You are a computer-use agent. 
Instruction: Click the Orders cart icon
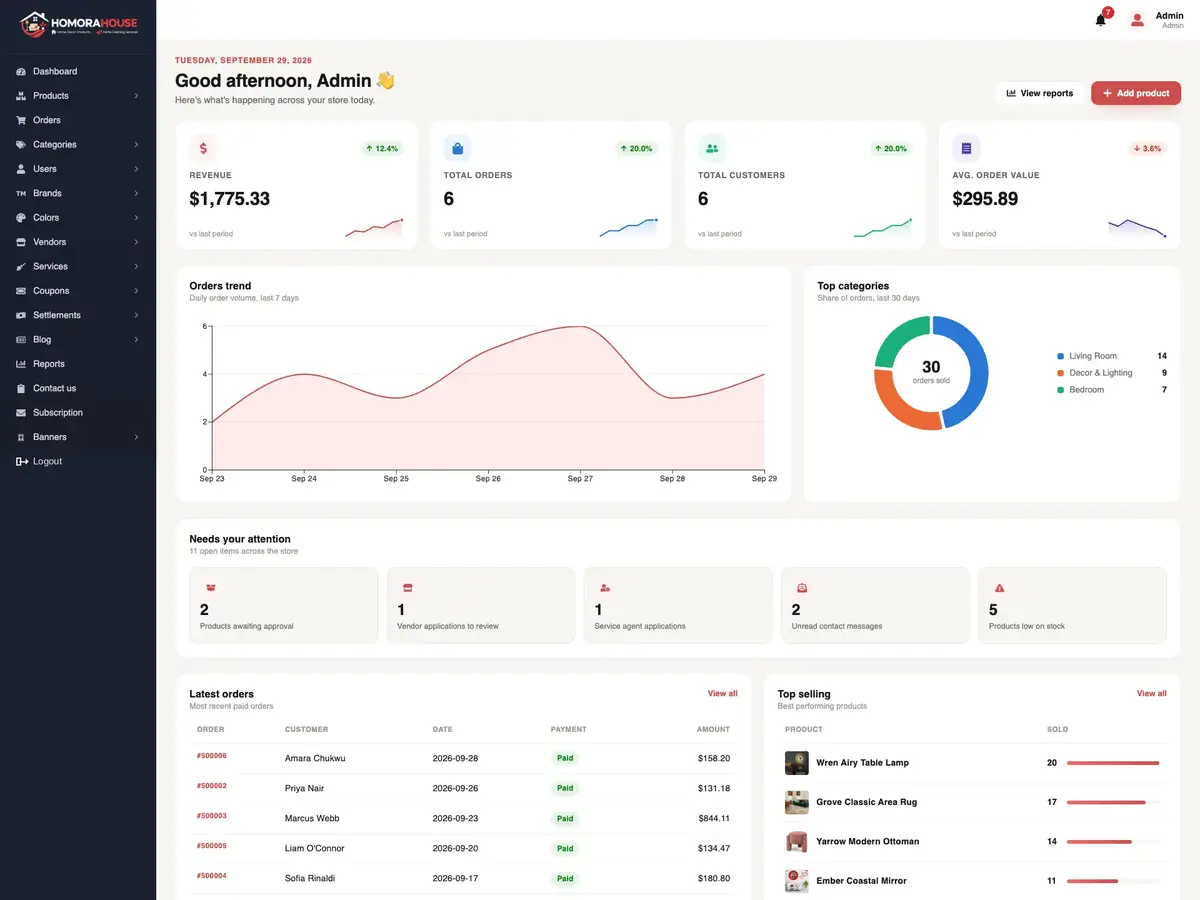[x=22, y=120]
